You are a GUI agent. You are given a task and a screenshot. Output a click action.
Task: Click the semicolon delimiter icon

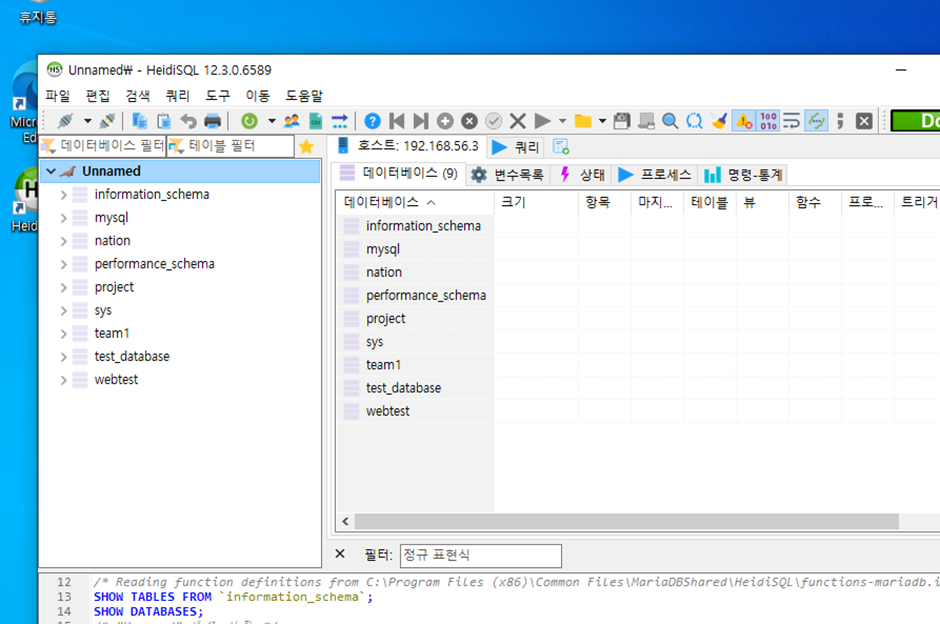tap(840, 121)
